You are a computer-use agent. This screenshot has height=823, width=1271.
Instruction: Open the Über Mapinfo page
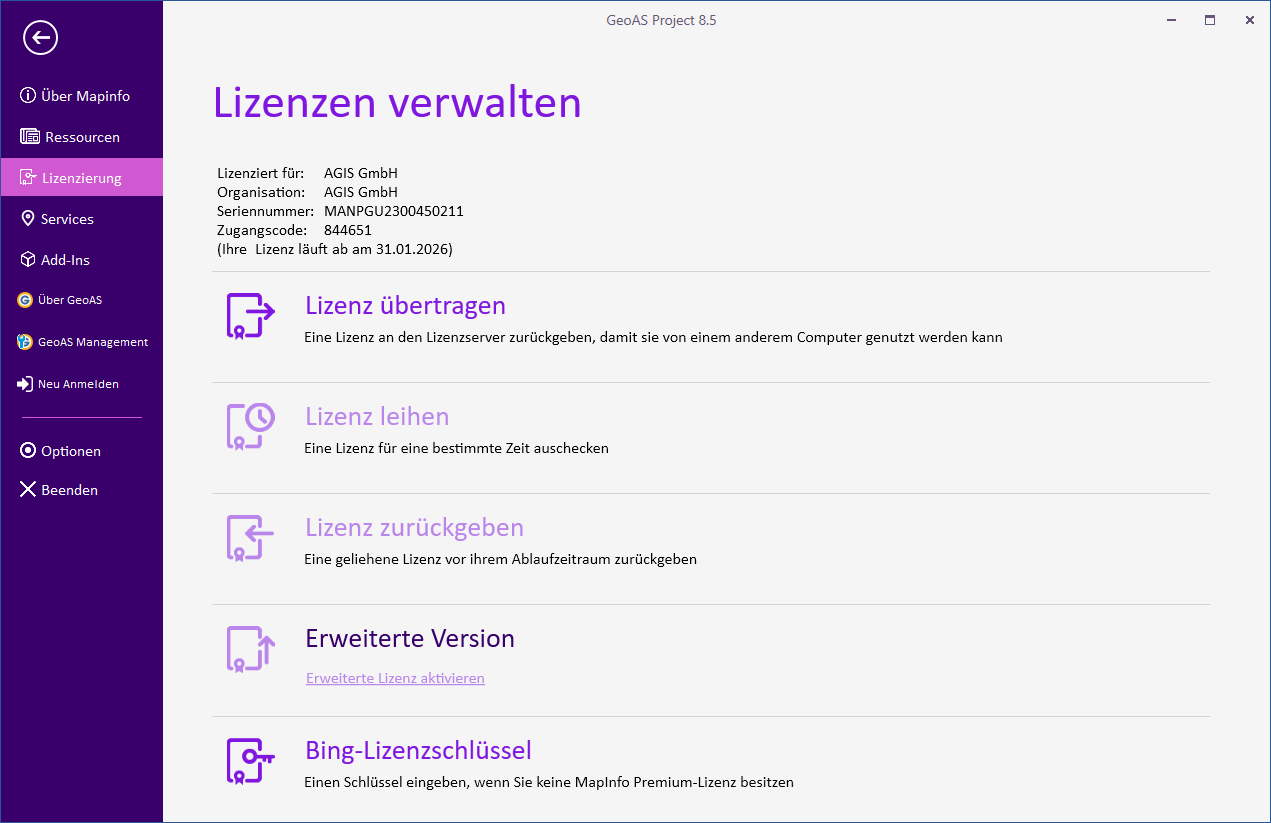(x=85, y=96)
